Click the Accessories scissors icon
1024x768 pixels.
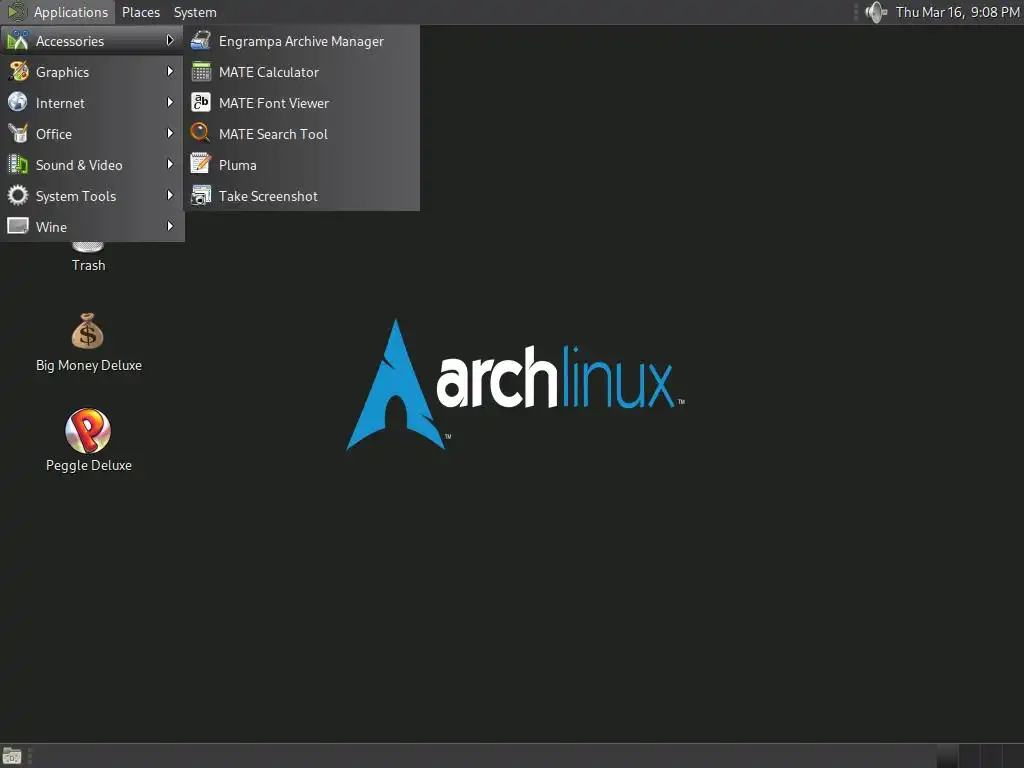click(18, 40)
